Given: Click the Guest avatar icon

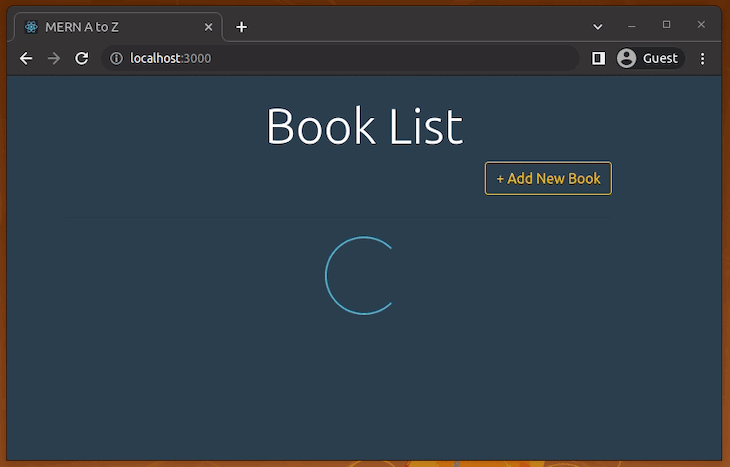Looking at the screenshot, I should [x=627, y=59].
